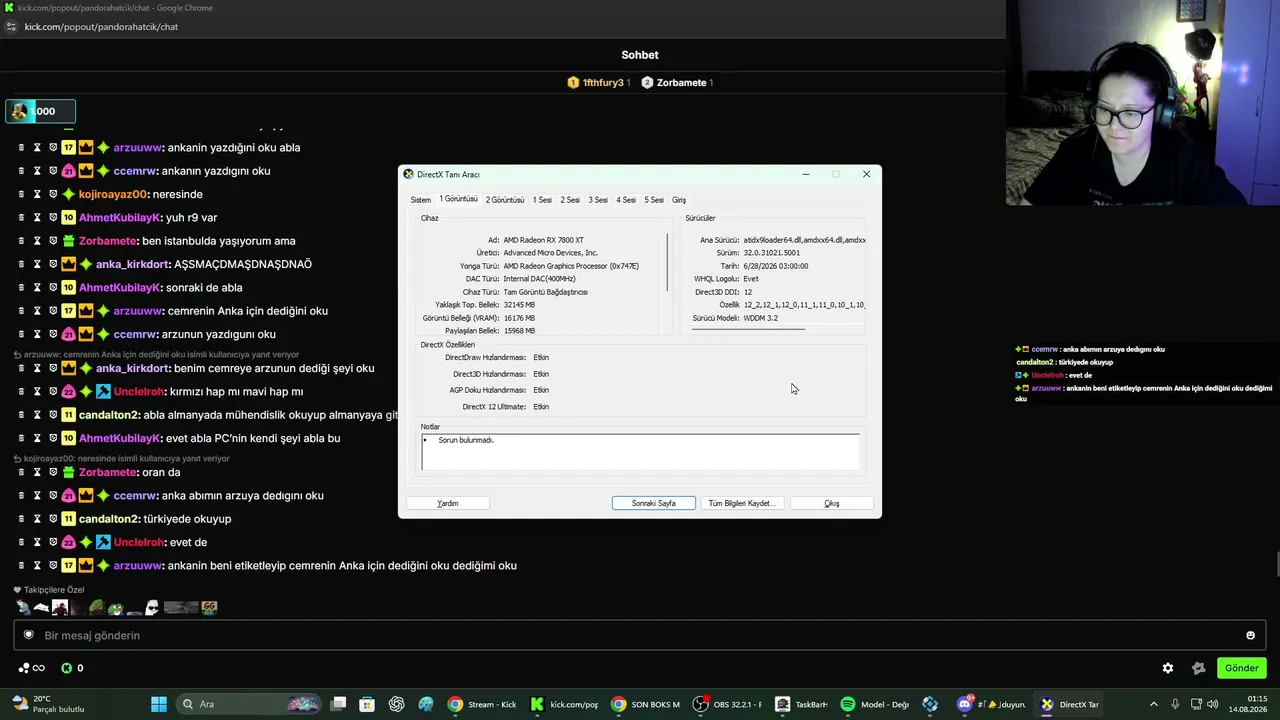The width and height of the screenshot is (1280, 720).
Task: Click the 1000 gifted subs badge
Action: coord(40,111)
